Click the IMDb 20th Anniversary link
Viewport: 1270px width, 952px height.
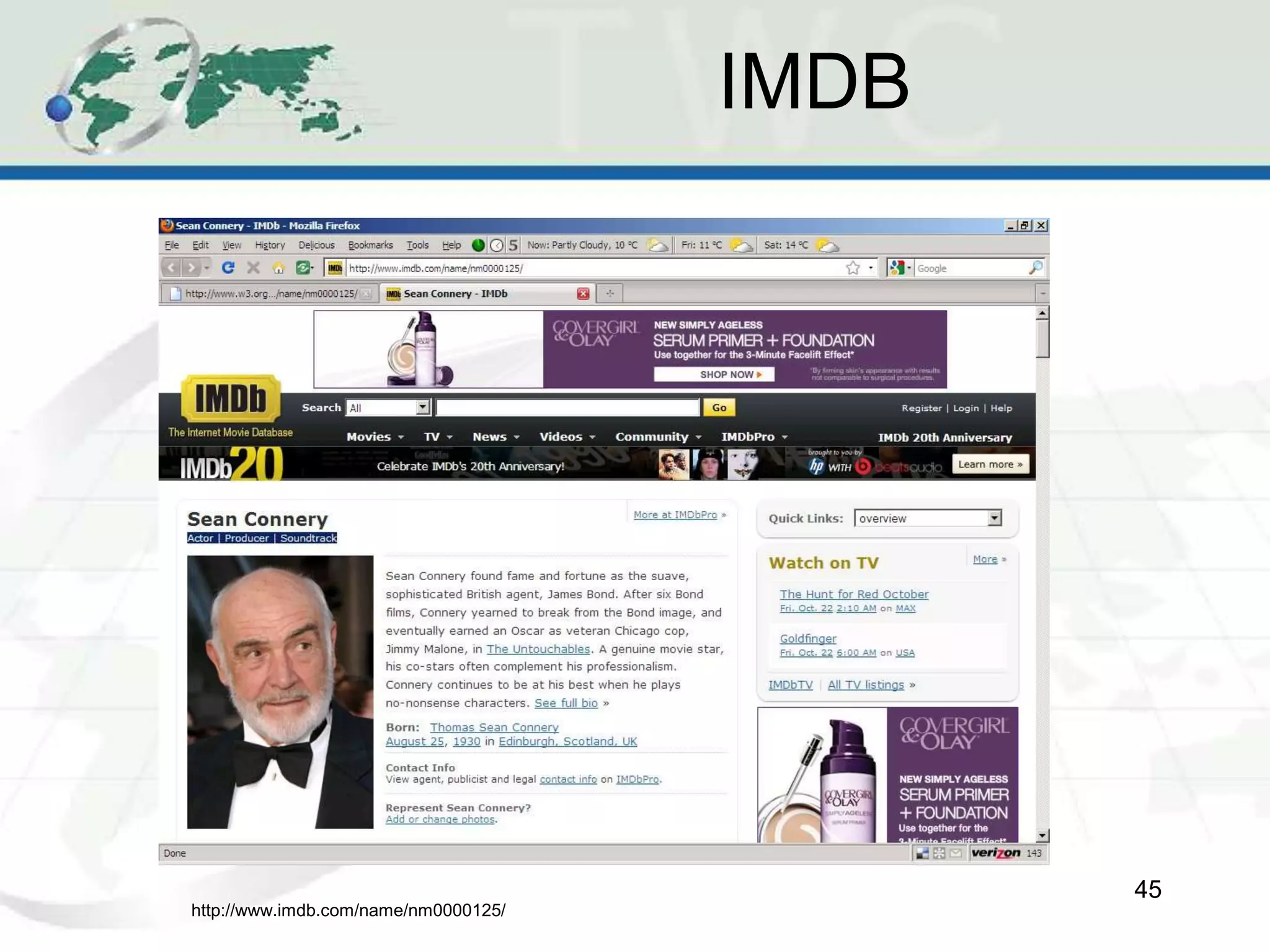945,438
